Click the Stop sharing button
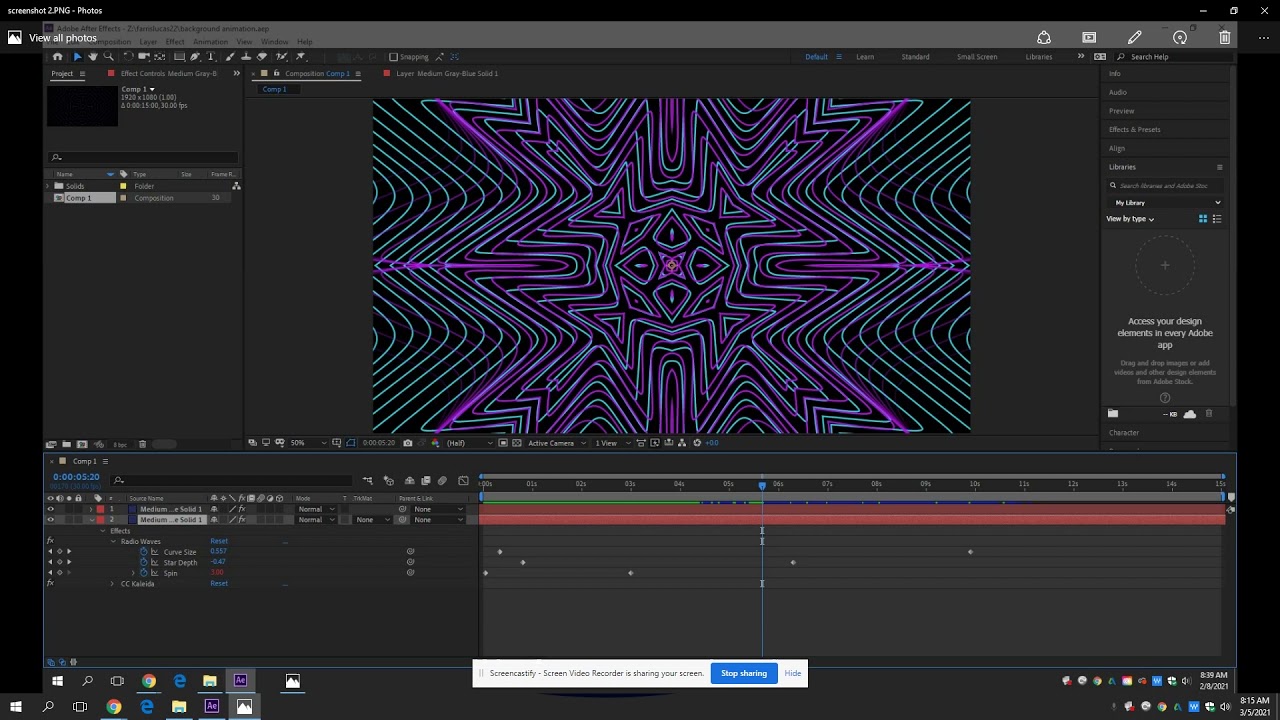 click(743, 673)
